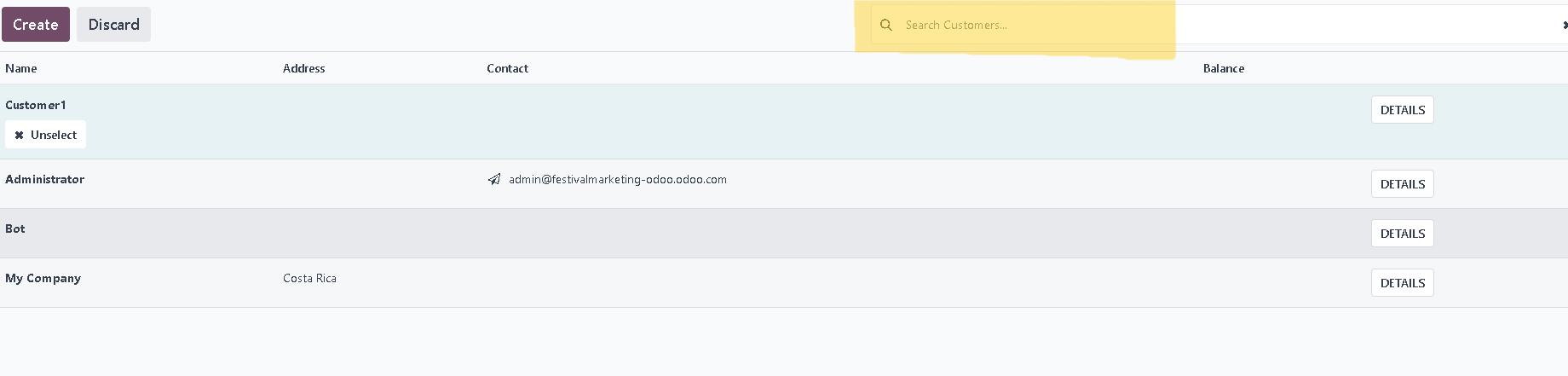This screenshot has width=1568, height=376.
Task: Open DETAILS for My Company
Action: [1402, 283]
